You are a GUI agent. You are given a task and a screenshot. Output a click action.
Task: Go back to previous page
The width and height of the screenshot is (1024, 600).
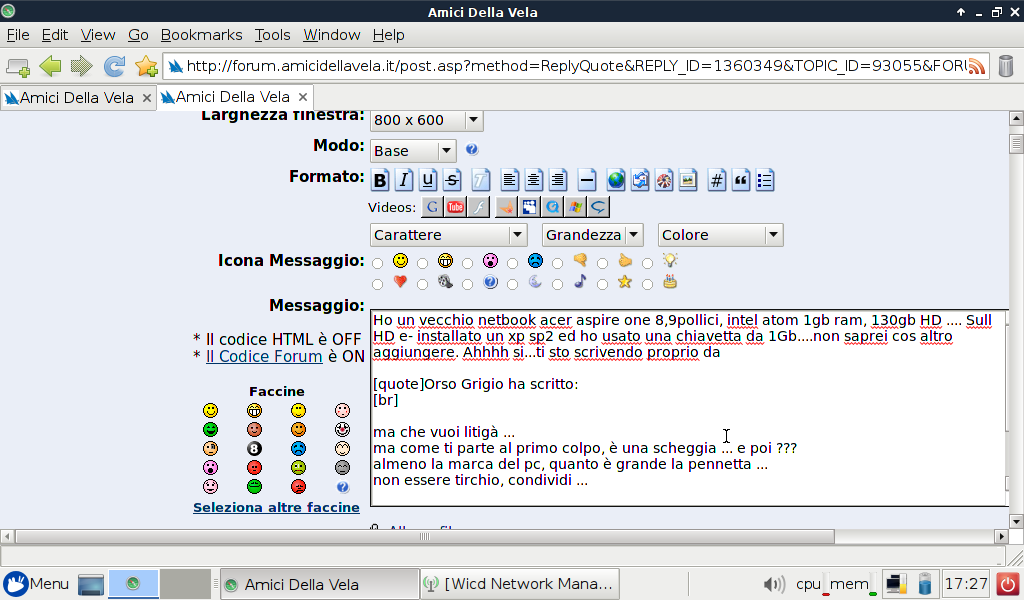(50, 66)
